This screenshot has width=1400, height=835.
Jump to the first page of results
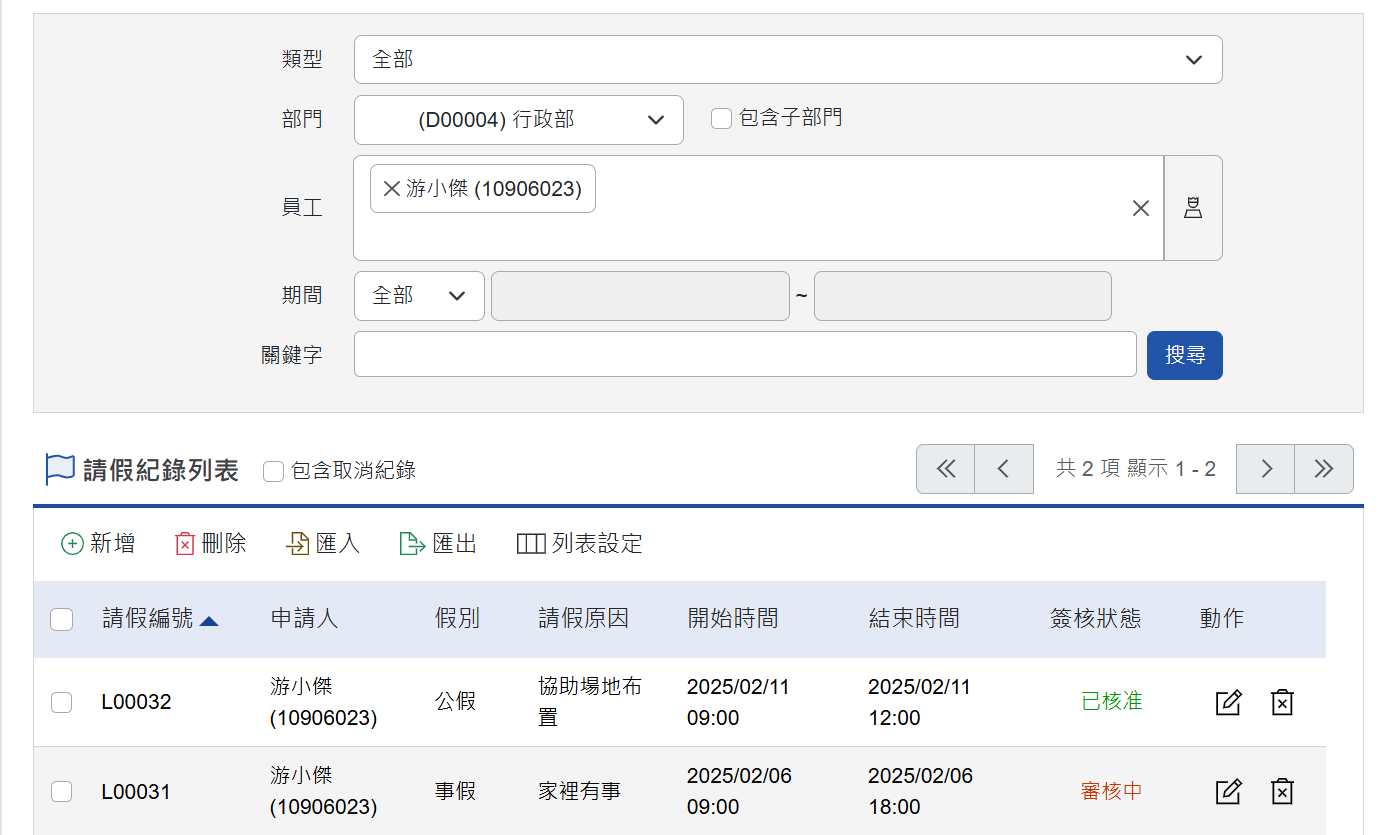(945, 469)
